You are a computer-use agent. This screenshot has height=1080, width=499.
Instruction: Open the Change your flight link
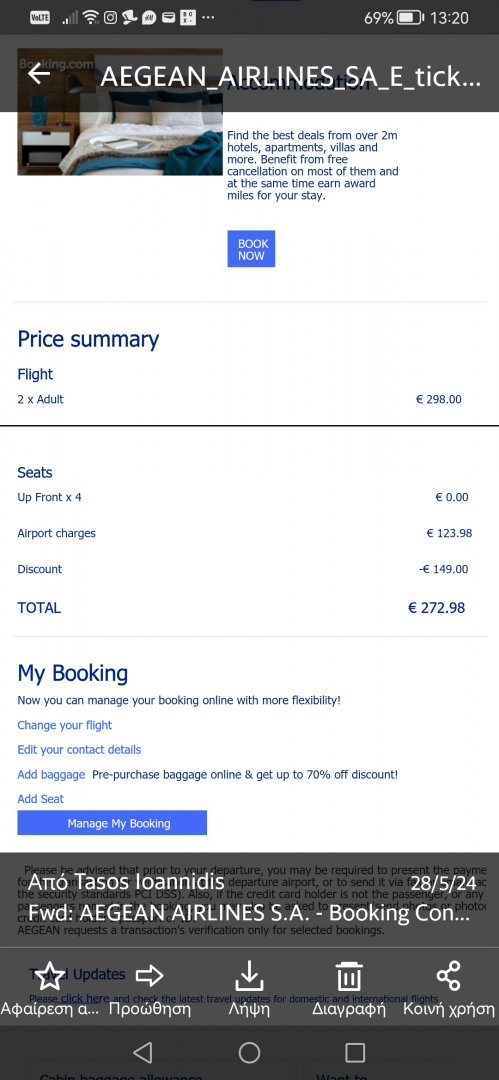point(65,725)
